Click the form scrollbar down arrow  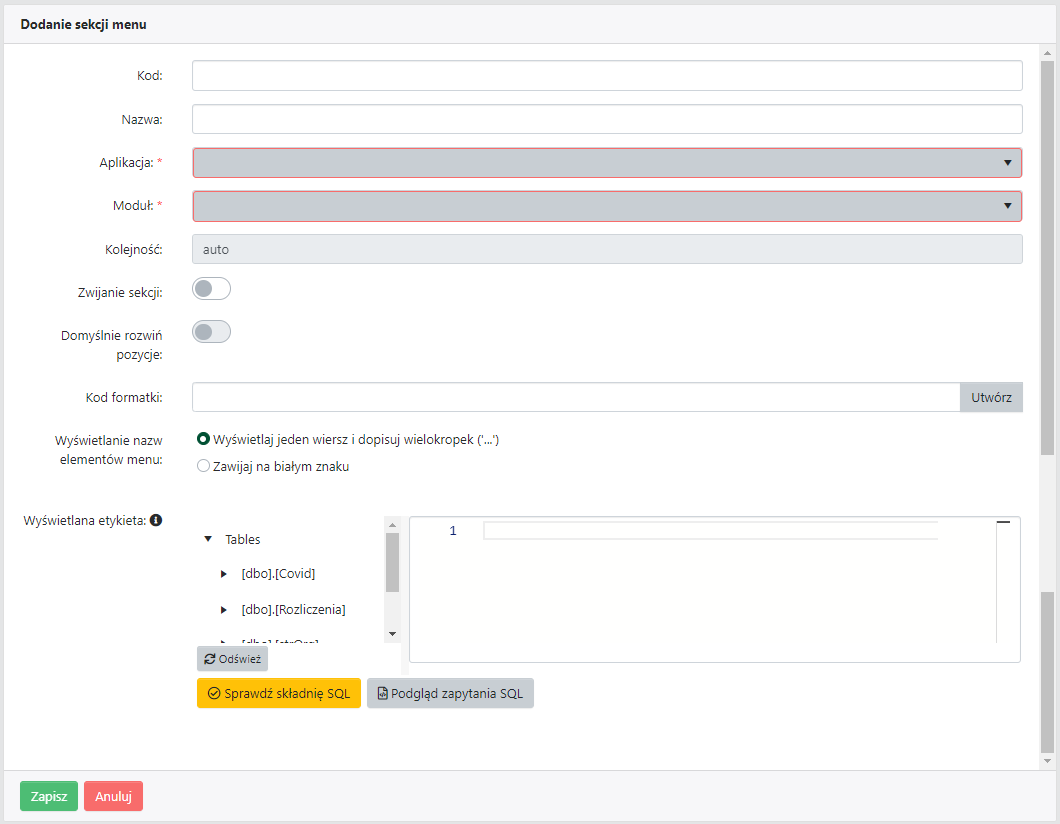point(1048,761)
